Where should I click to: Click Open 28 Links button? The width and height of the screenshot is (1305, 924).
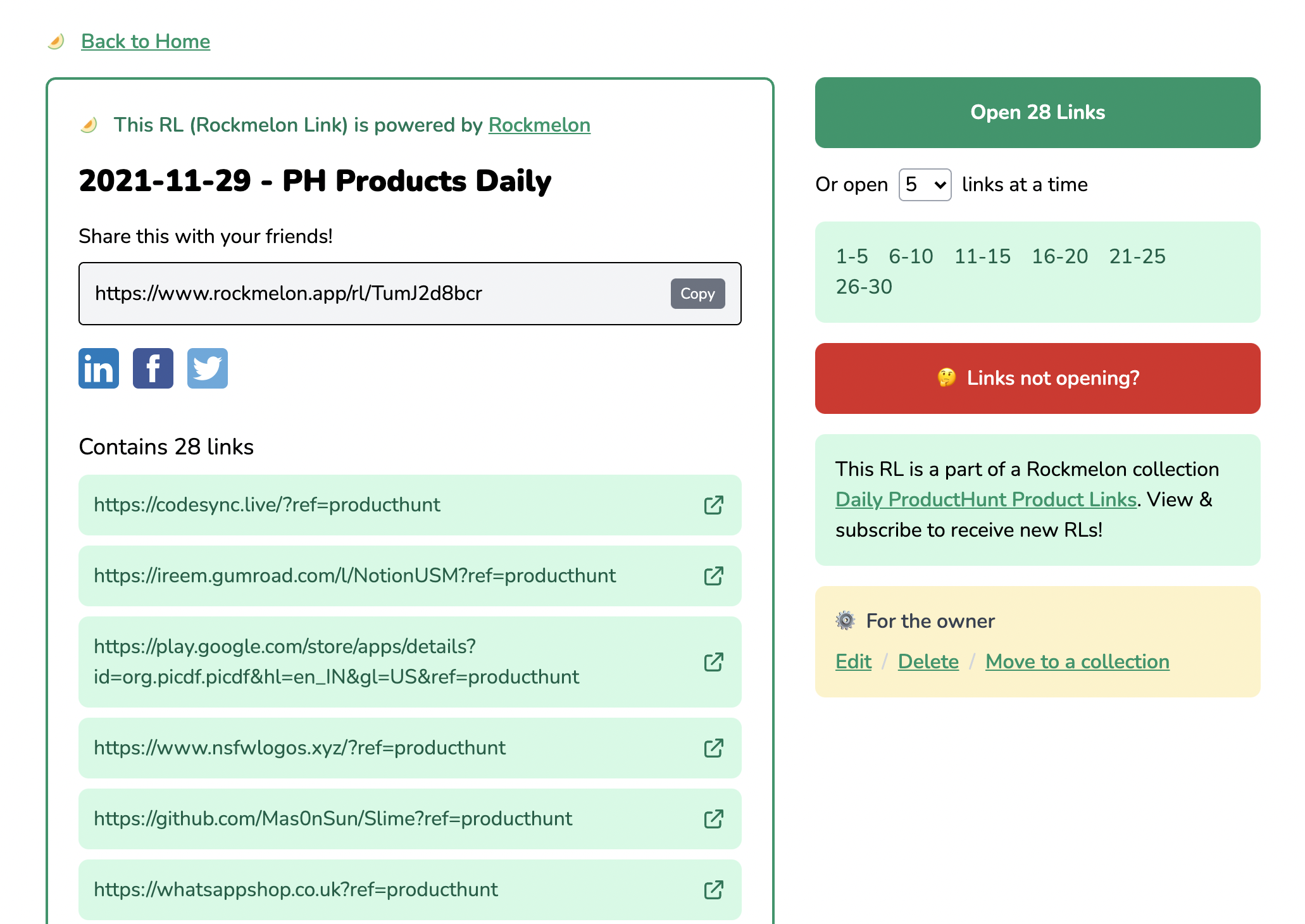(x=1037, y=113)
